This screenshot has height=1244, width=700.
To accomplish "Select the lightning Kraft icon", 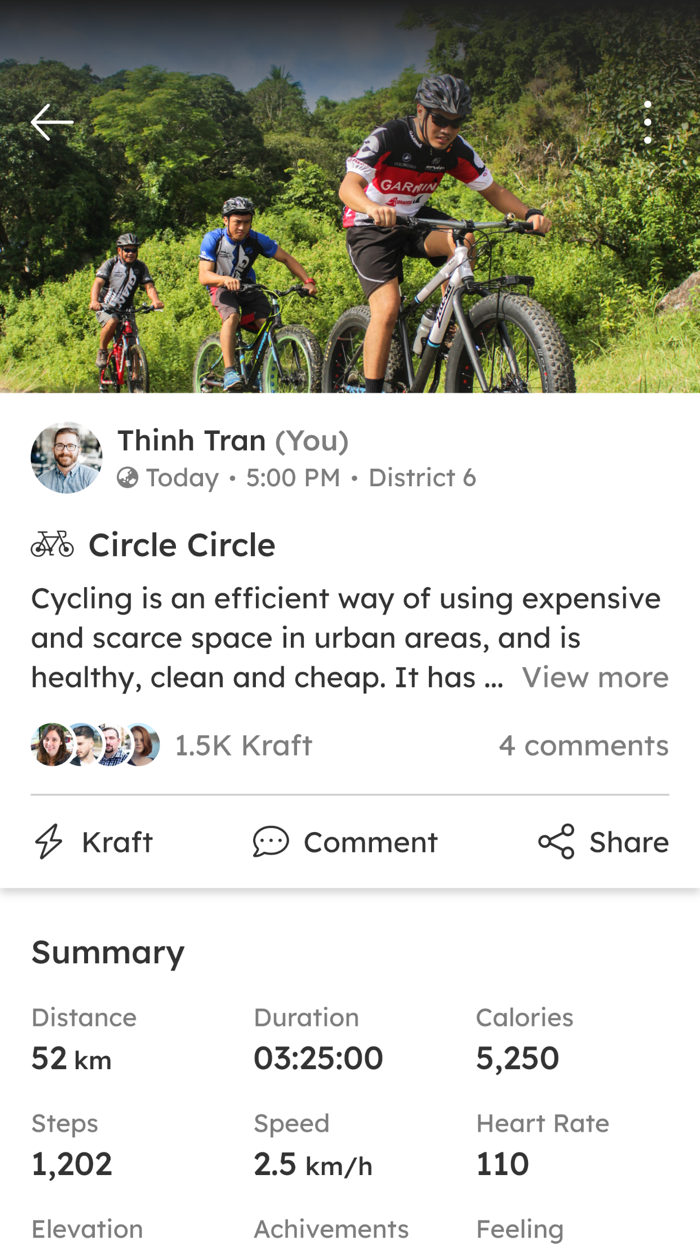I will tap(45, 842).
